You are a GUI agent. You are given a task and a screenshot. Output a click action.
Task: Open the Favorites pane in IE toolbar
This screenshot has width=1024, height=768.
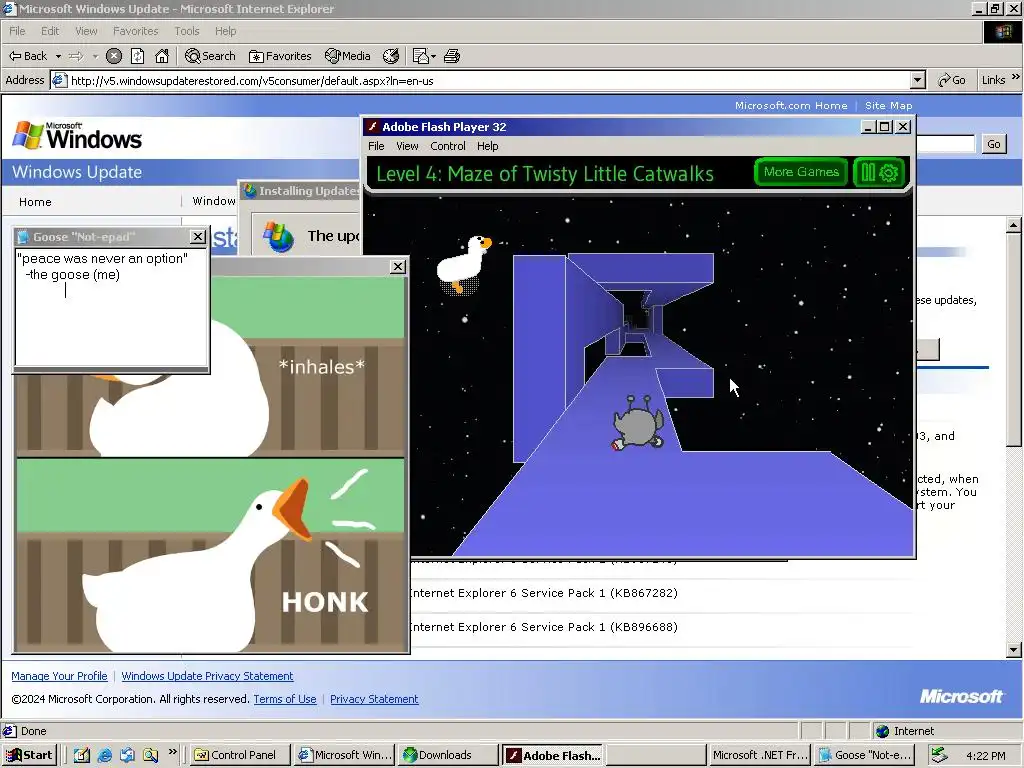[280, 56]
